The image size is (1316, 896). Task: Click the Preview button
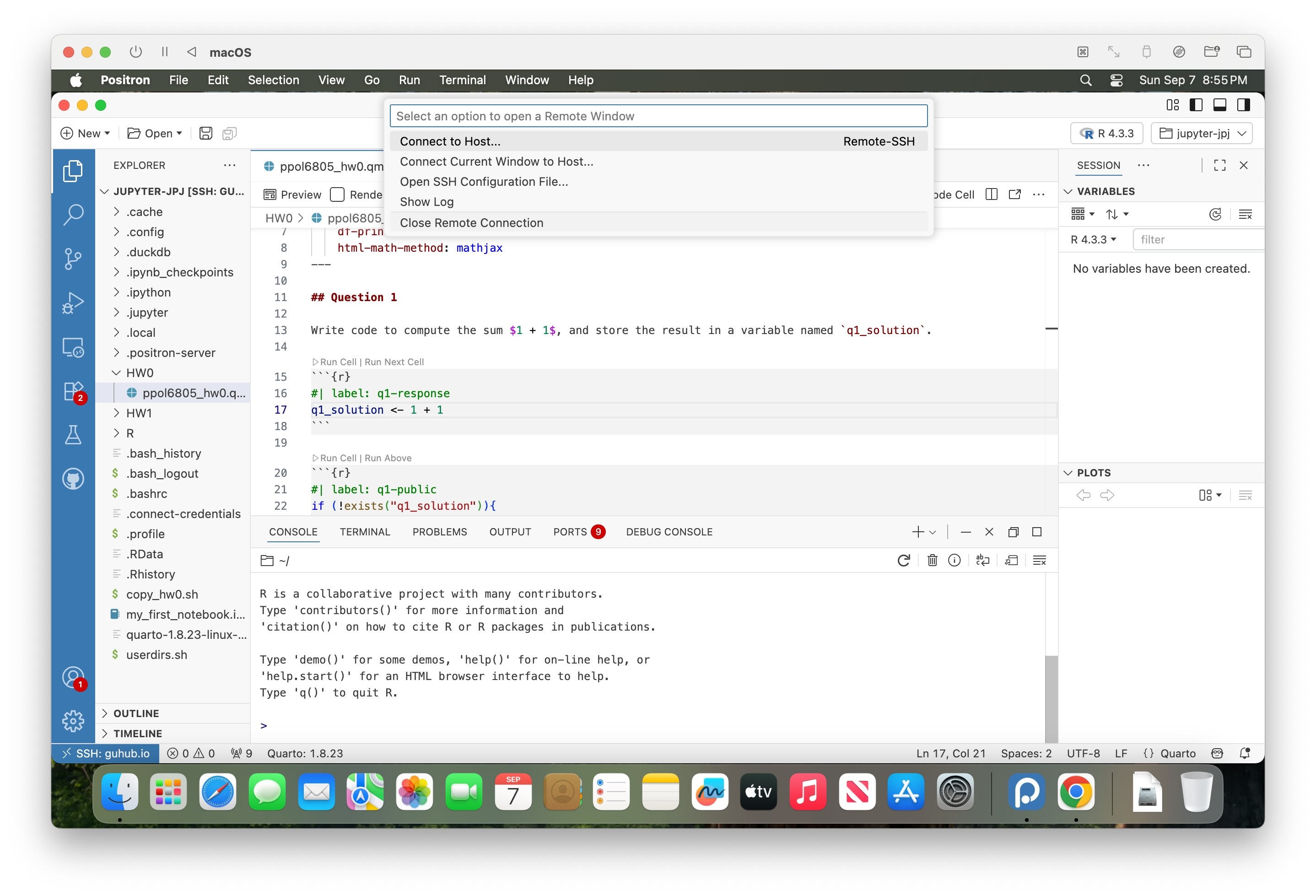292,194
